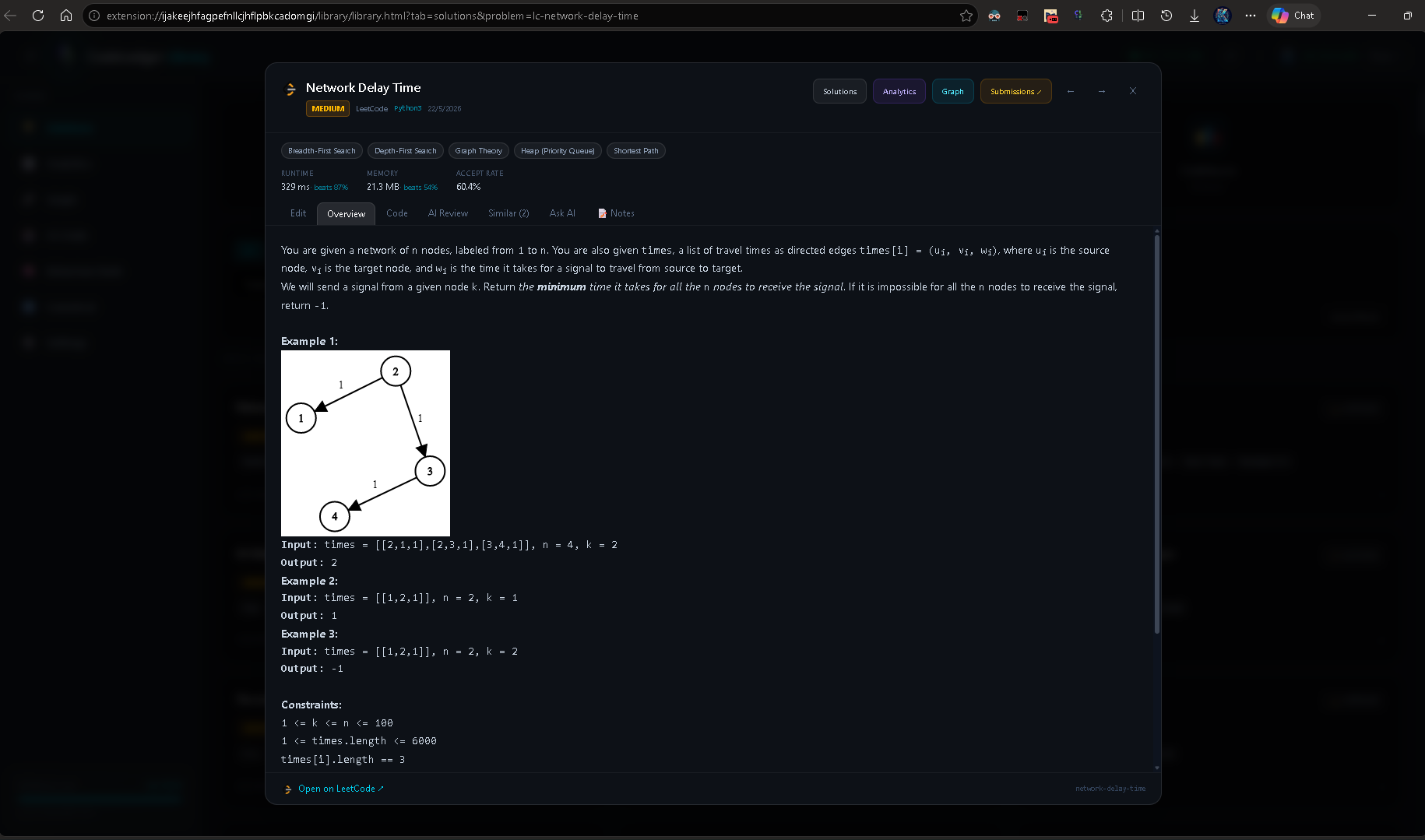The height and width of the screenshot is (840, 1425).
Task: Select the Breadth-First Search tag
Action: (322, 151)
